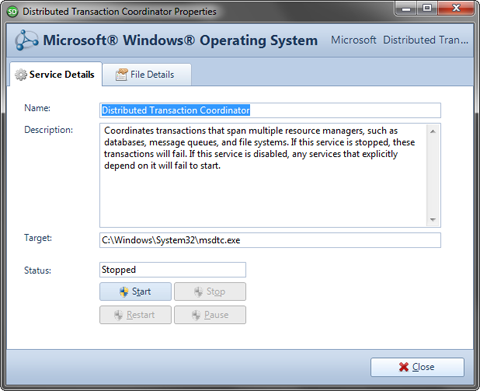Switch to the Service Details tab
The width and height of the screenshot is (480, 391).
(x=56, y=74)
